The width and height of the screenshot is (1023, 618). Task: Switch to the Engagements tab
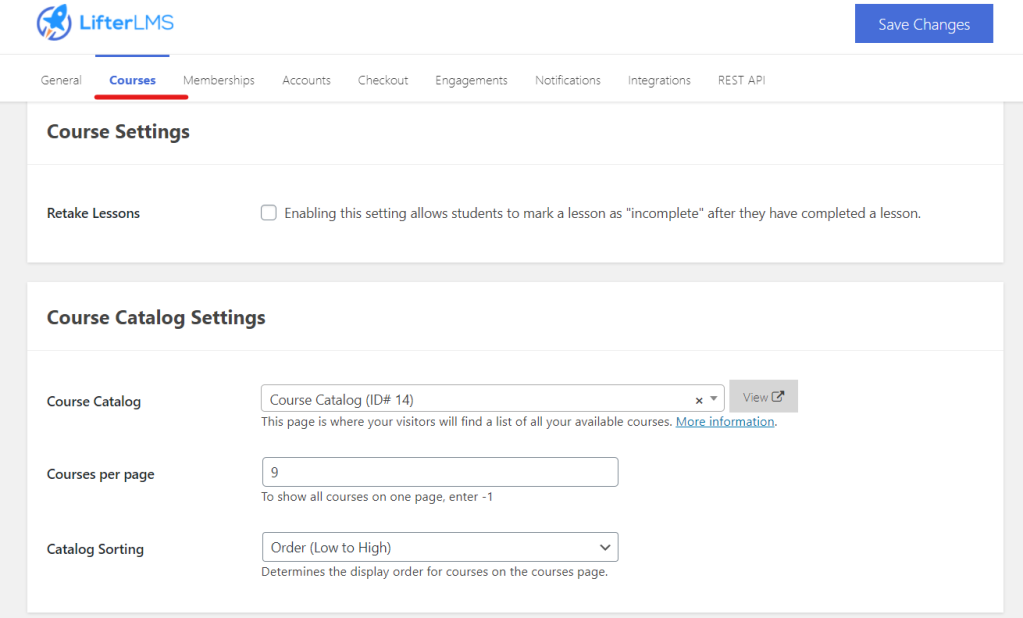tap(471, 80)
